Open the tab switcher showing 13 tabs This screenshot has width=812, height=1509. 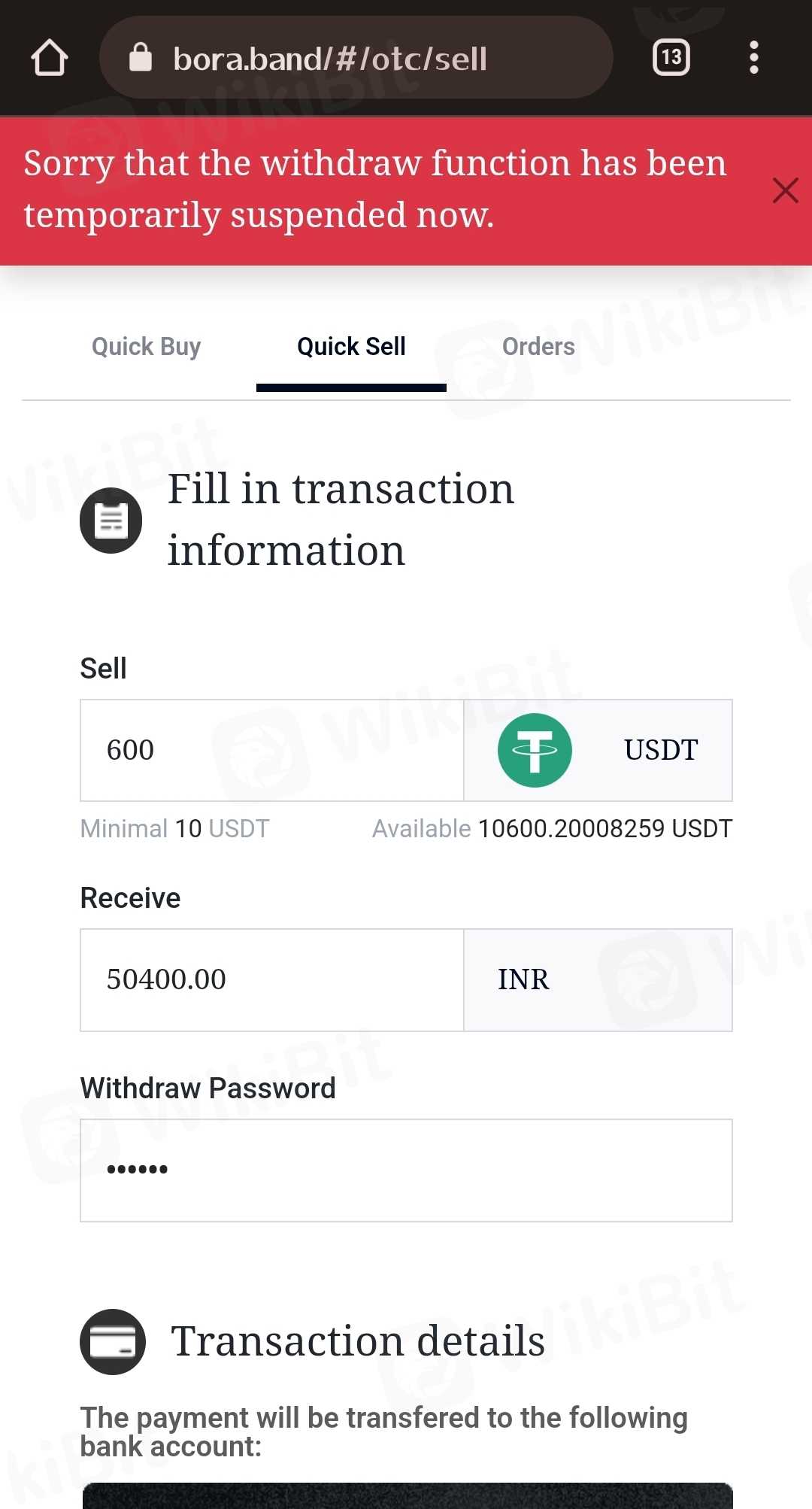[671, 58]
